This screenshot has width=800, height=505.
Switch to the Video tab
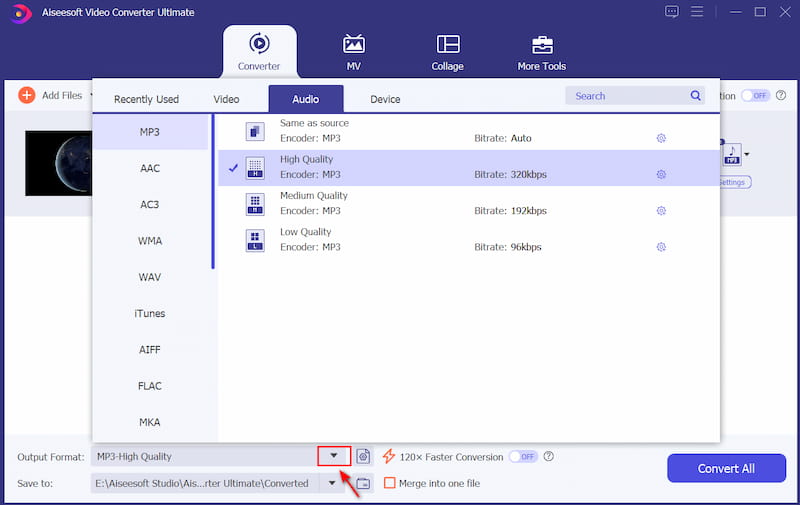pos(226,99)
